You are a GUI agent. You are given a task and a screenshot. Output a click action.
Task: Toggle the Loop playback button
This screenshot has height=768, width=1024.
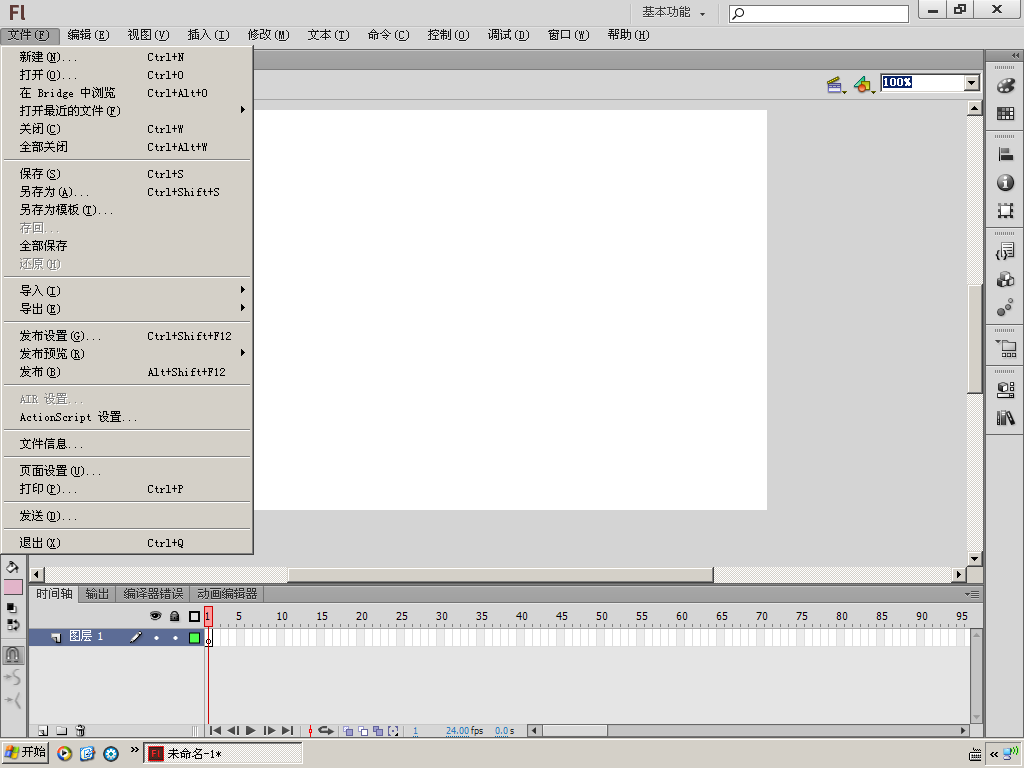tap(325, 731)
